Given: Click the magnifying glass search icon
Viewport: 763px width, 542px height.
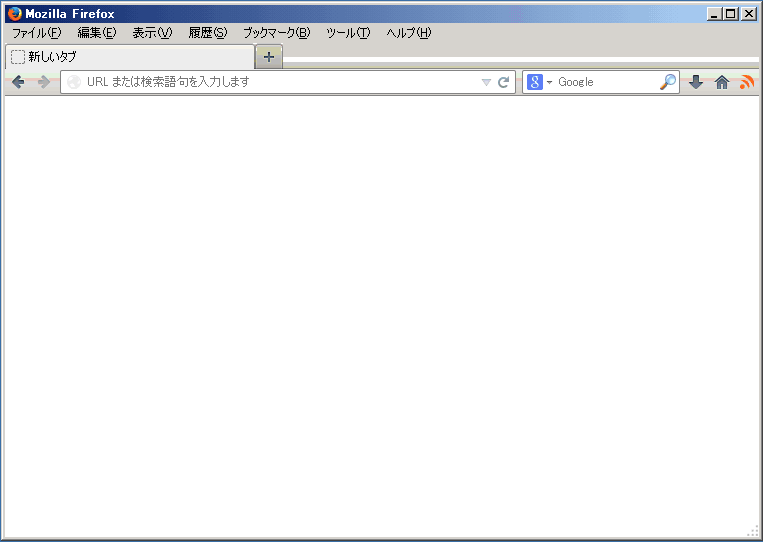Looking at the screenshot, I should click(x=668, y=82).
